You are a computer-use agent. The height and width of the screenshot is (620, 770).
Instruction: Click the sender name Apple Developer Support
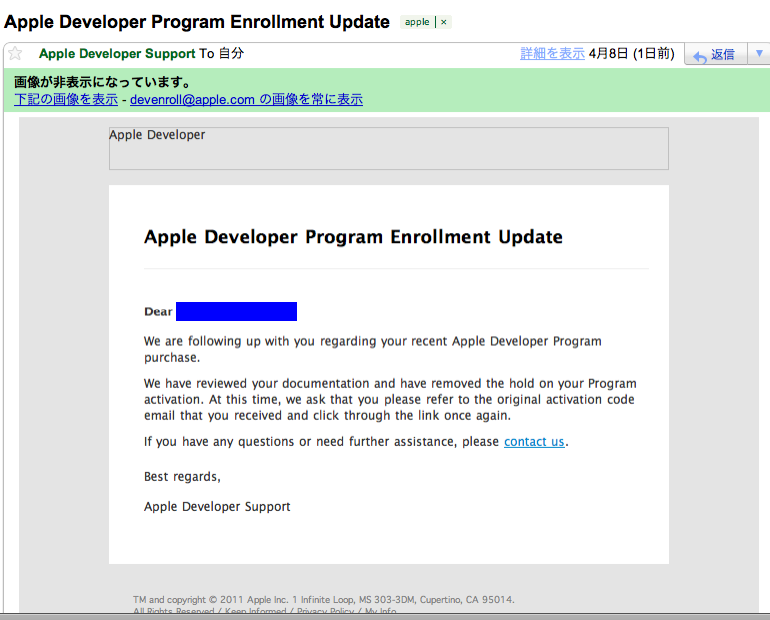click(x=117, y=54)
